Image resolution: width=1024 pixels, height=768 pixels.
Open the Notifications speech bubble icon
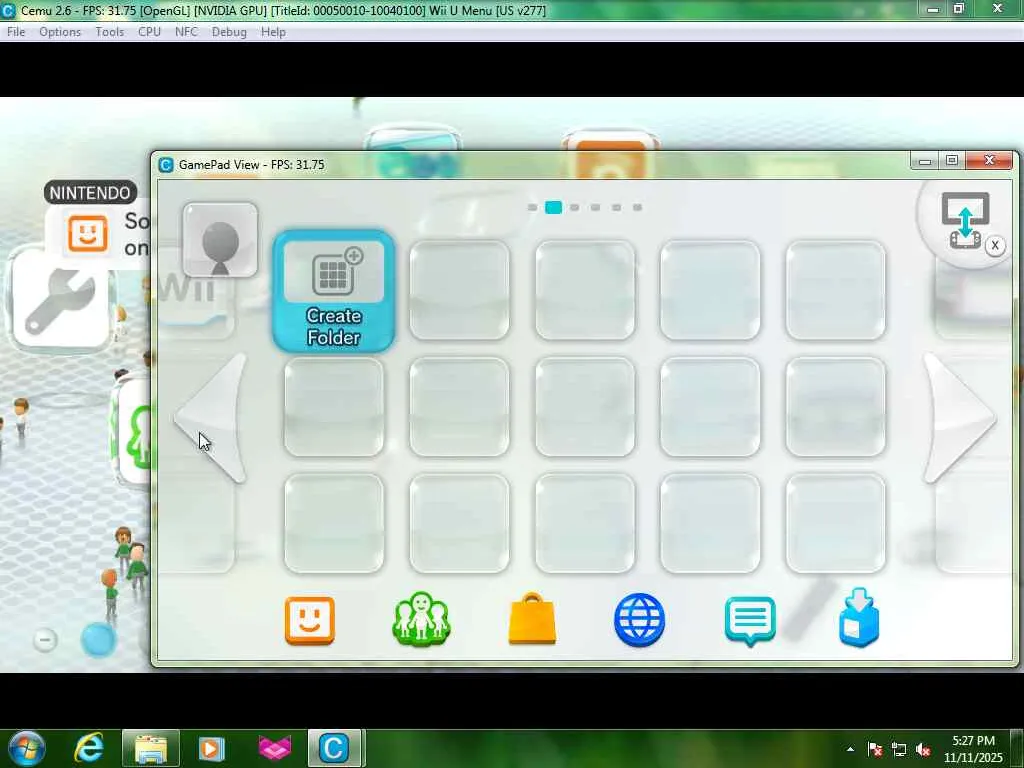coord(750,620)
